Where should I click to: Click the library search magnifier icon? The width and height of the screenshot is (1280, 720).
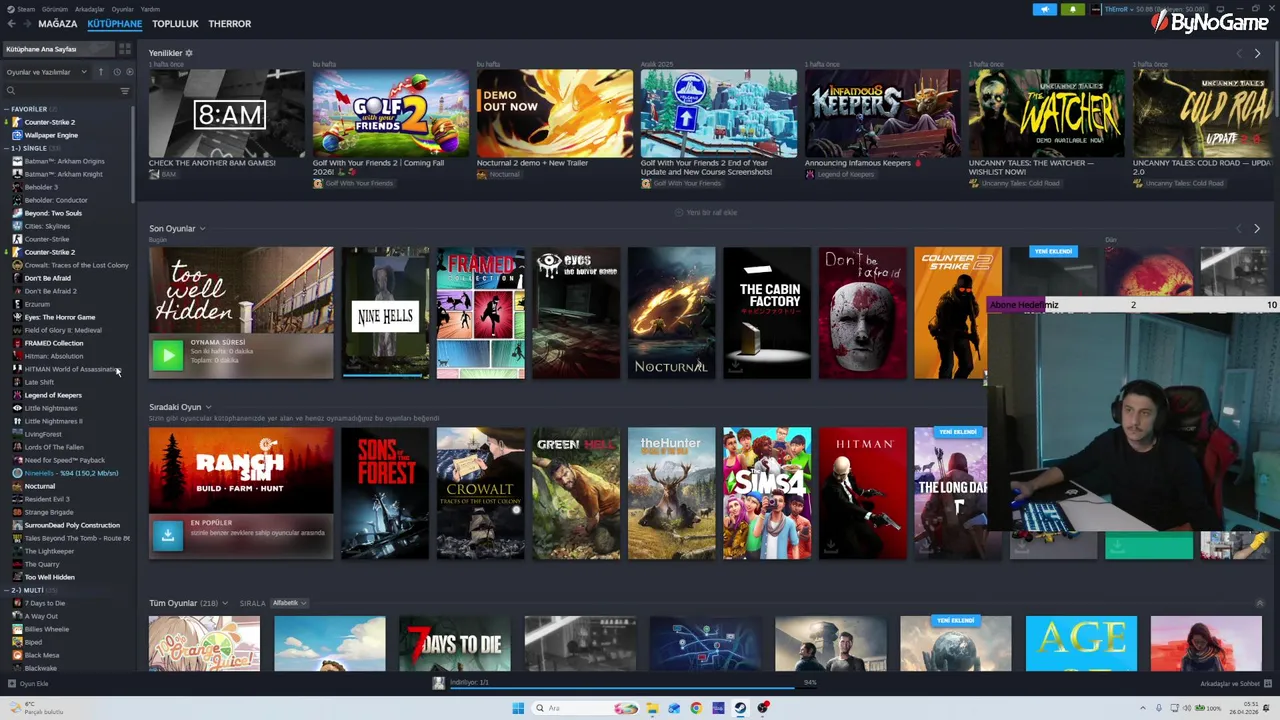[11, 91]
